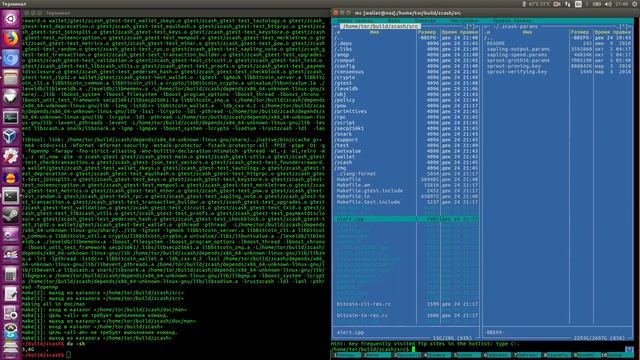Click function key 8 Delete button

(x=558, y=356)
